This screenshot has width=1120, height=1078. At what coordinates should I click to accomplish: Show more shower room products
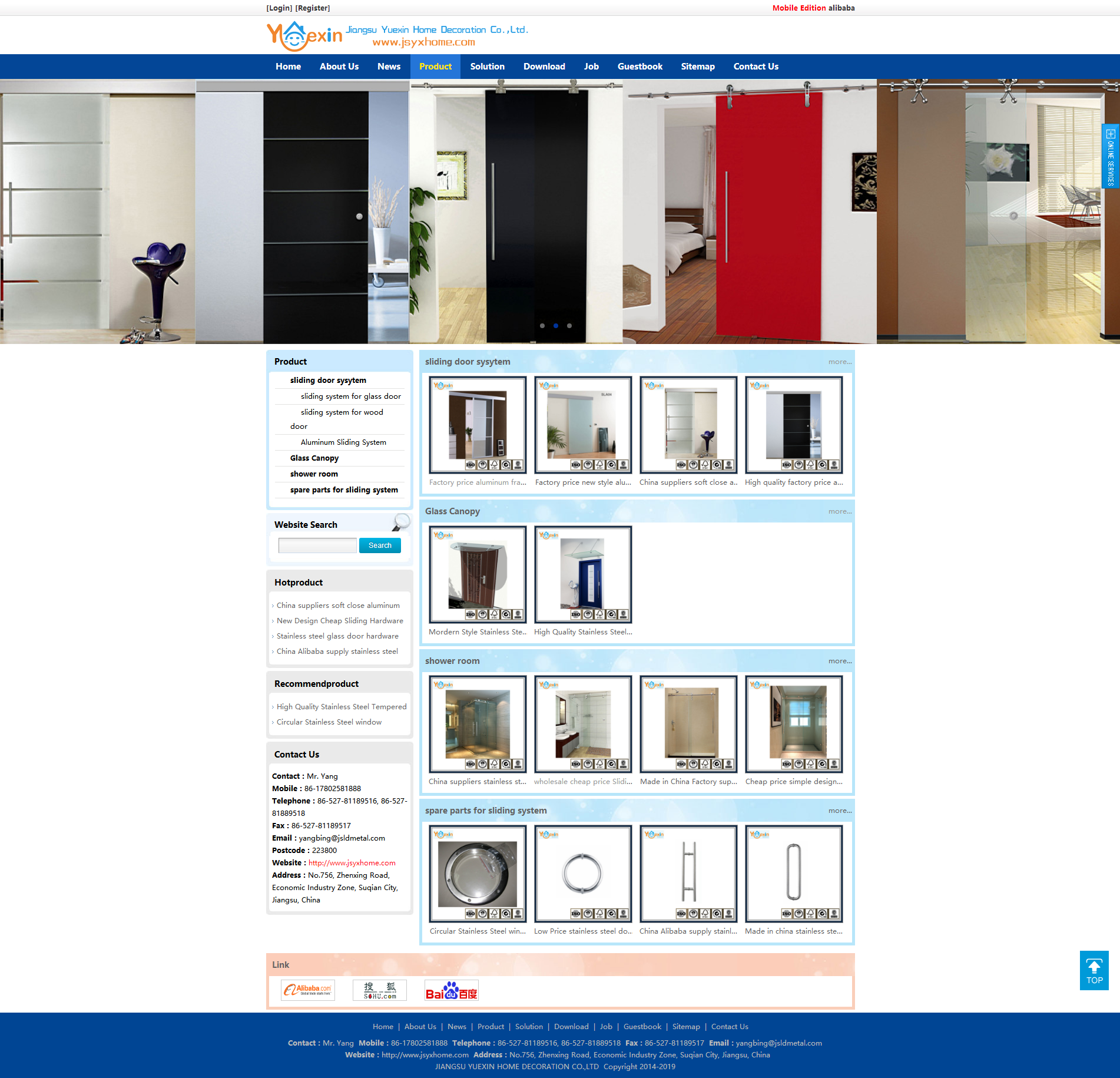(x=840, y=661)
